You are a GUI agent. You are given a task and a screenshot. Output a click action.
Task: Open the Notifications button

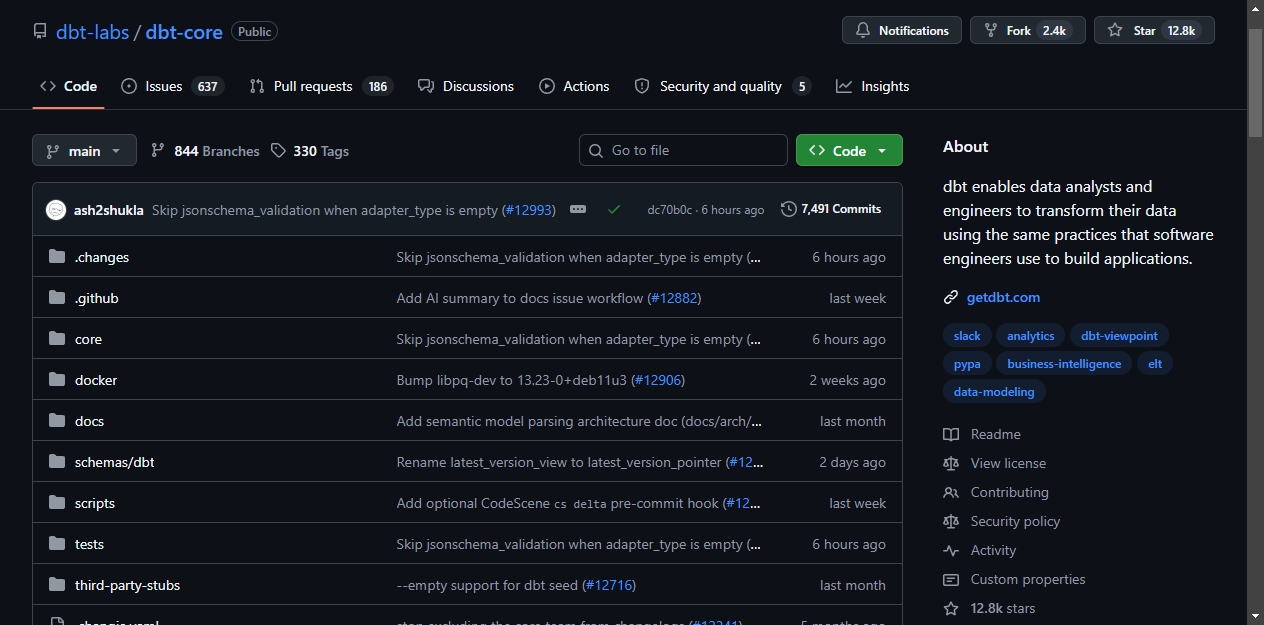click(x=902, y=30)
